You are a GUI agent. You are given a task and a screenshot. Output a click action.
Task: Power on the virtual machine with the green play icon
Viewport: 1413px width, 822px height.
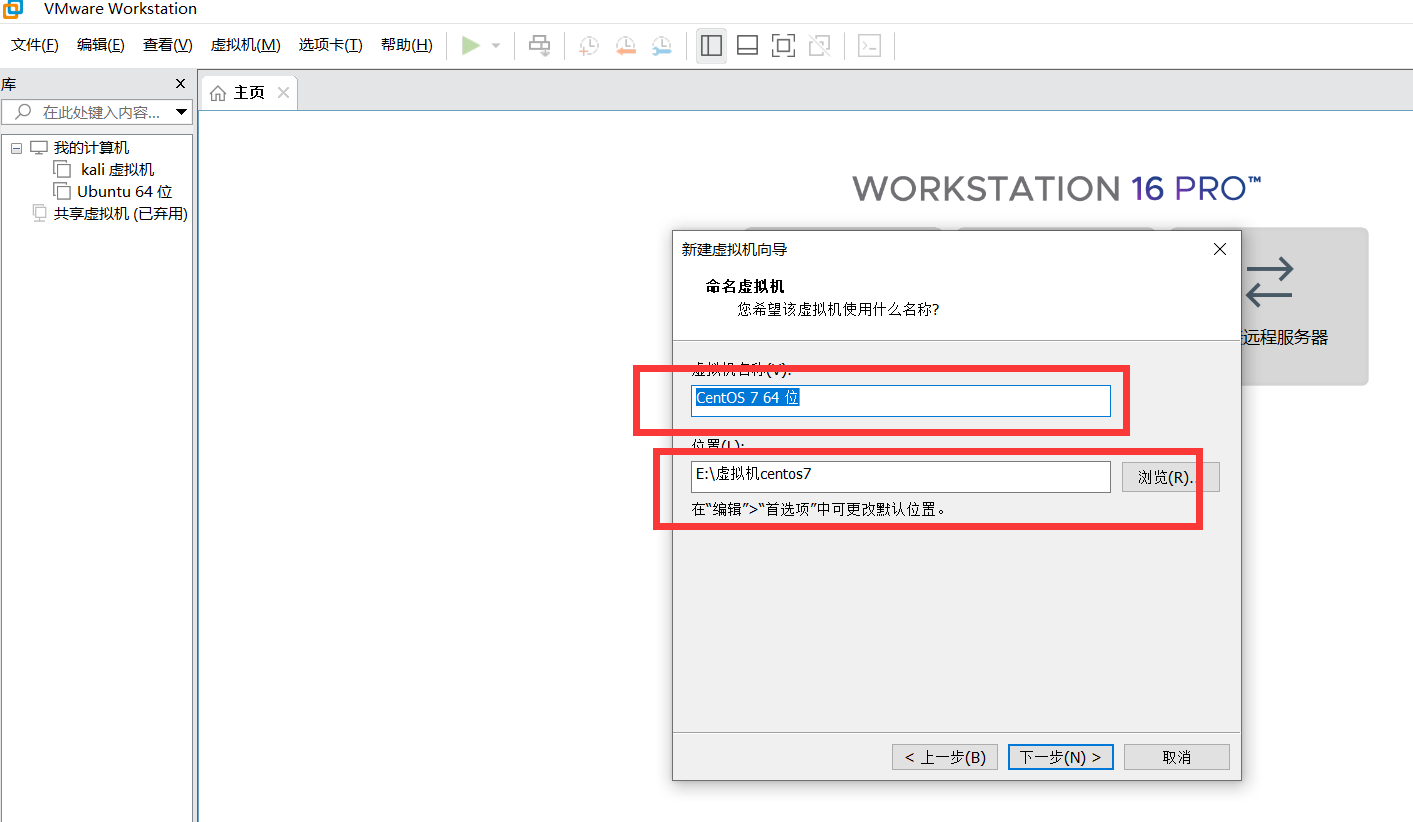point(470,45)
